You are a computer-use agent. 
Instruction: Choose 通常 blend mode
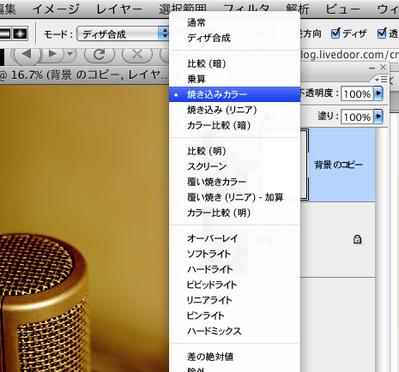pyautogui.click(x=235, y=23)
